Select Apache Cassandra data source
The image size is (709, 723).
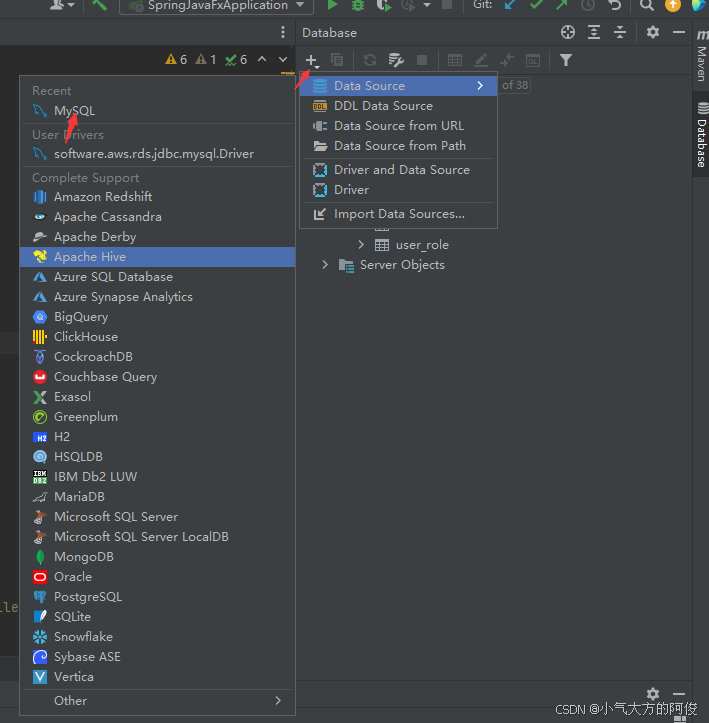[157, 217]
